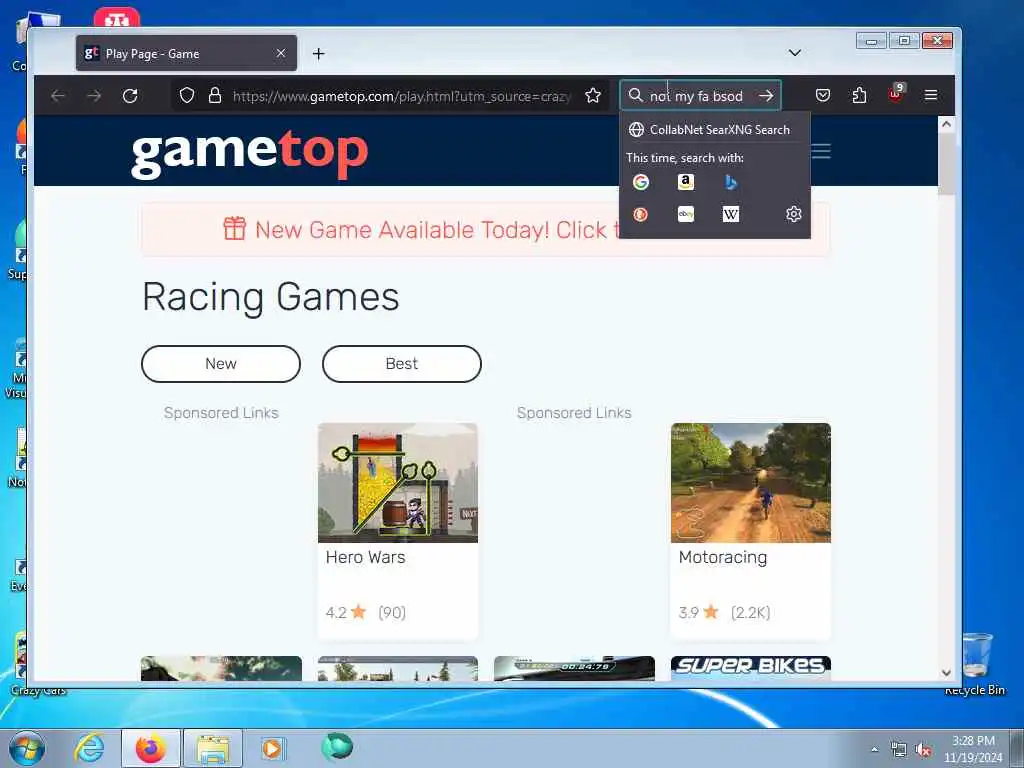Select the Recycle Bin desktop icon
This screenshot has height=768, width=1024.
[976, 664]
